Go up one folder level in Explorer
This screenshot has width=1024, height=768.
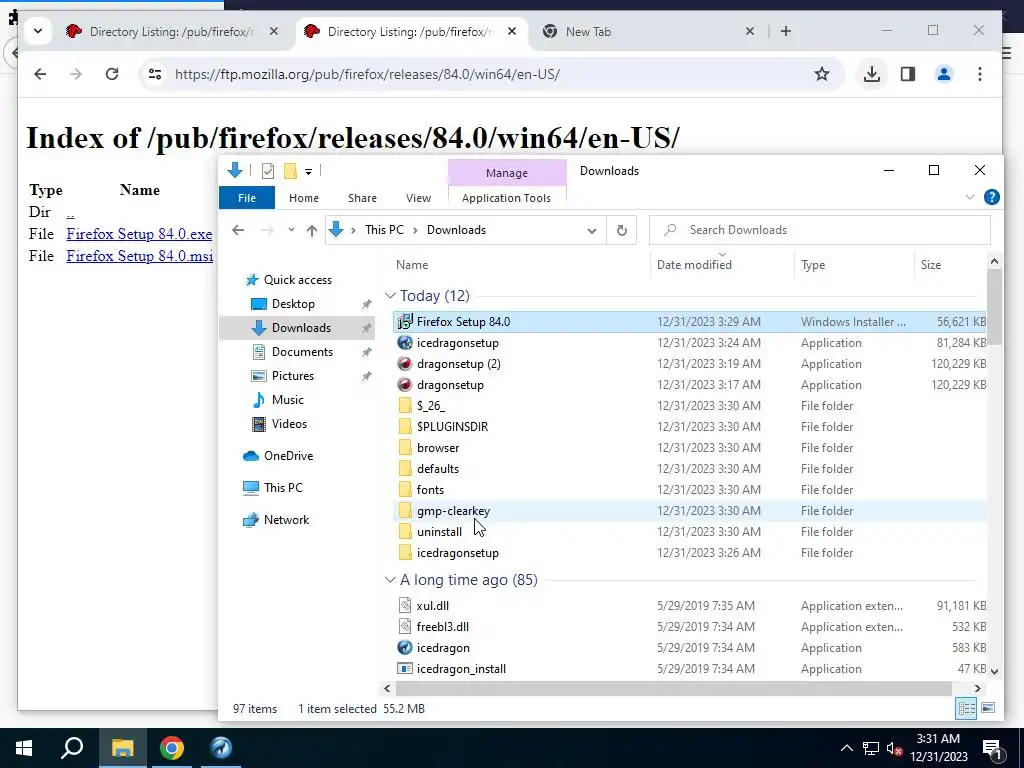pos(312,230)
